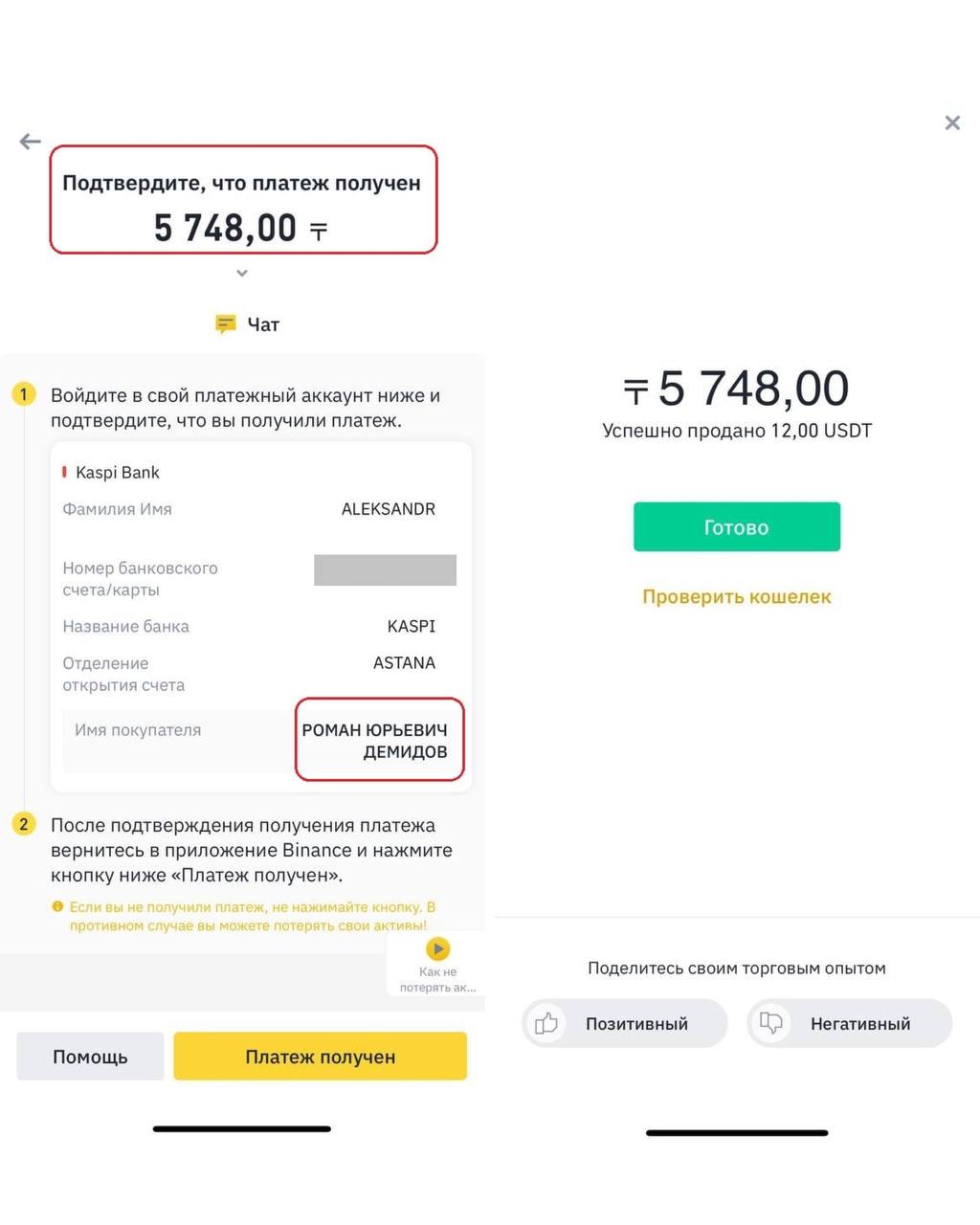The height and width of the screenshot is (1225, 980).
Task: Expand order details chevron below the amount
Action: [242, 274]
